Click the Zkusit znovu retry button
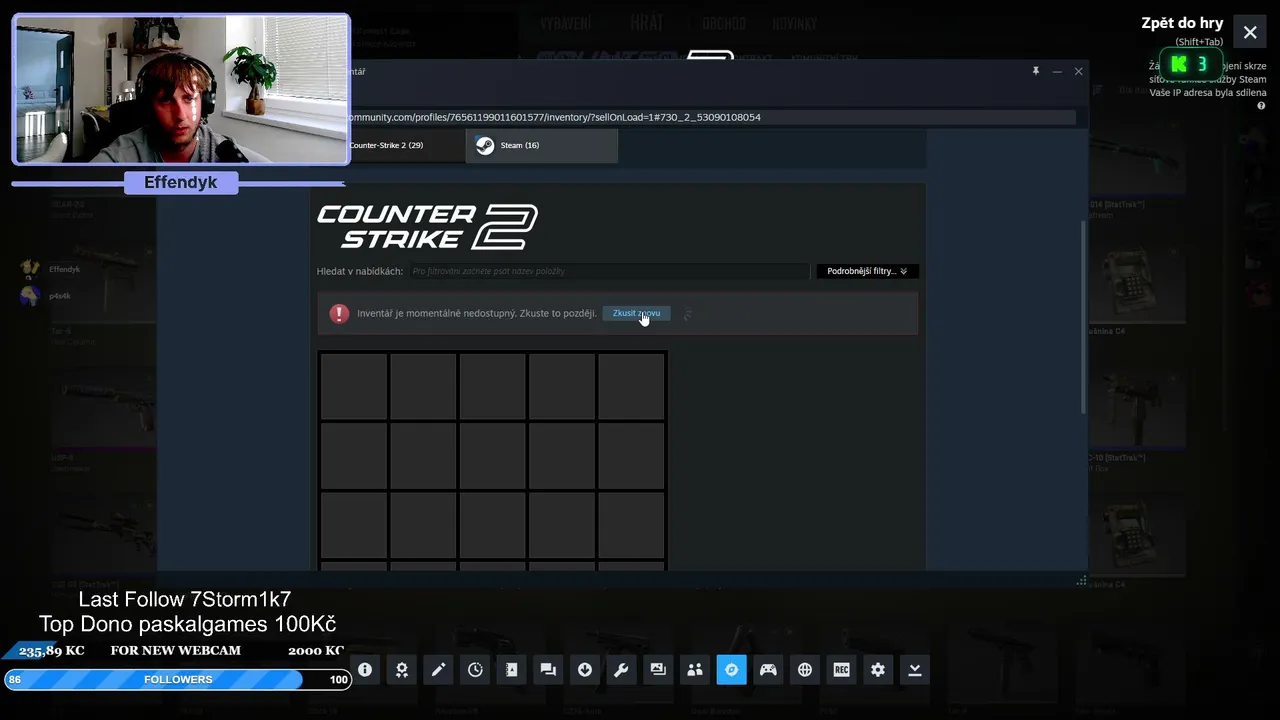 [x=636, y=313]
